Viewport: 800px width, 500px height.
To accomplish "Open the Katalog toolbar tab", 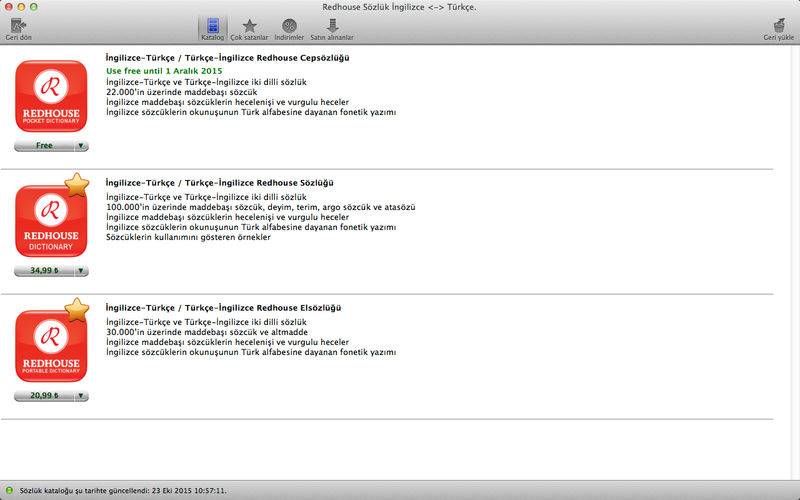I will click(x=213, y=29).
